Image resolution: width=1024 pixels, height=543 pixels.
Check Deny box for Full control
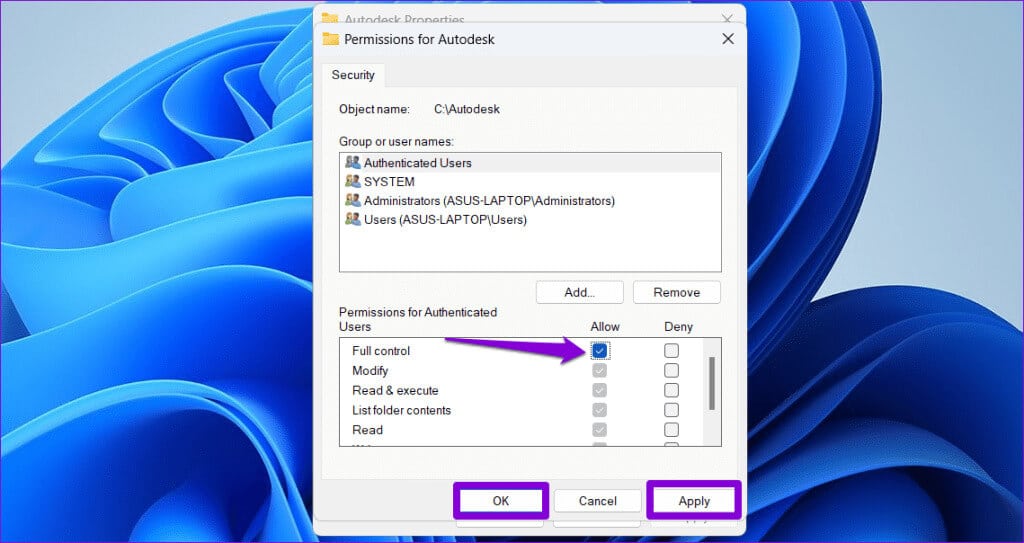pyautogui.click(x=671, y=351)
